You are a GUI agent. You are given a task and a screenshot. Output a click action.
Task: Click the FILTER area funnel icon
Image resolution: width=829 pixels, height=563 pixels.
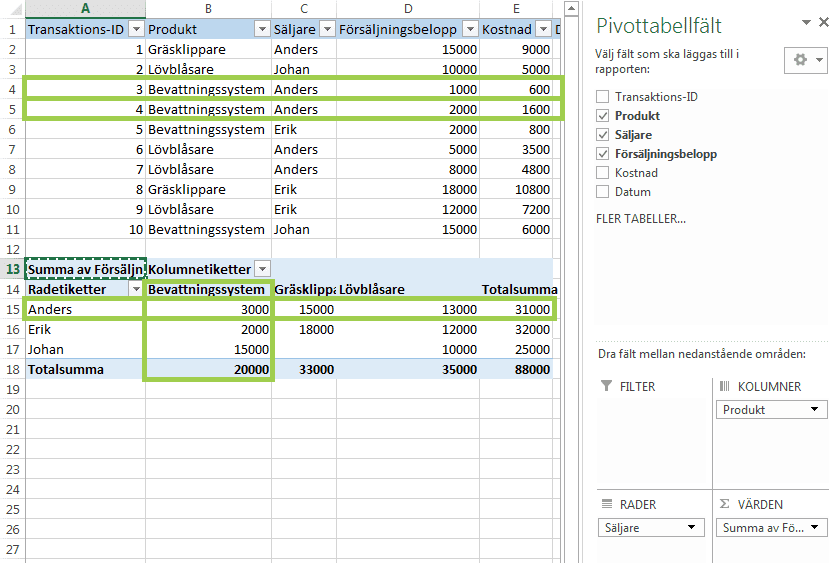point(607,386)
